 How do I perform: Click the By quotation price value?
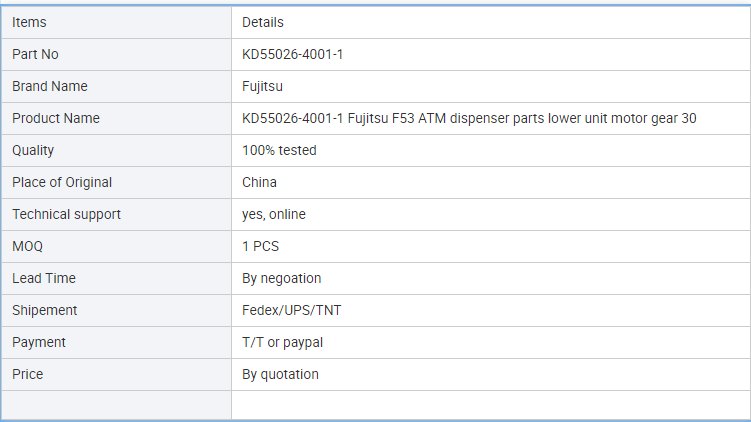pos(280,375)
